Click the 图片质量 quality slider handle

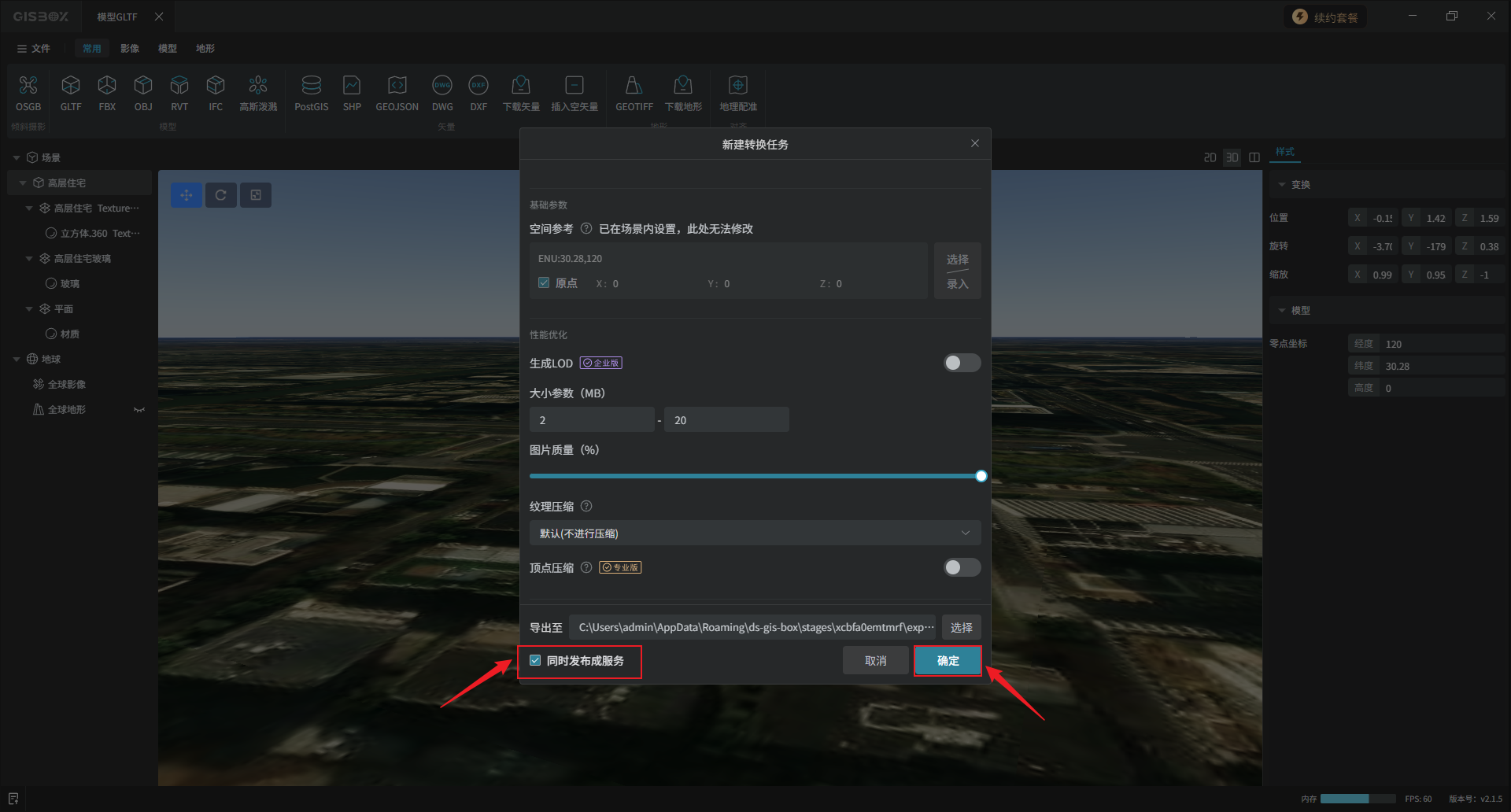981,476
